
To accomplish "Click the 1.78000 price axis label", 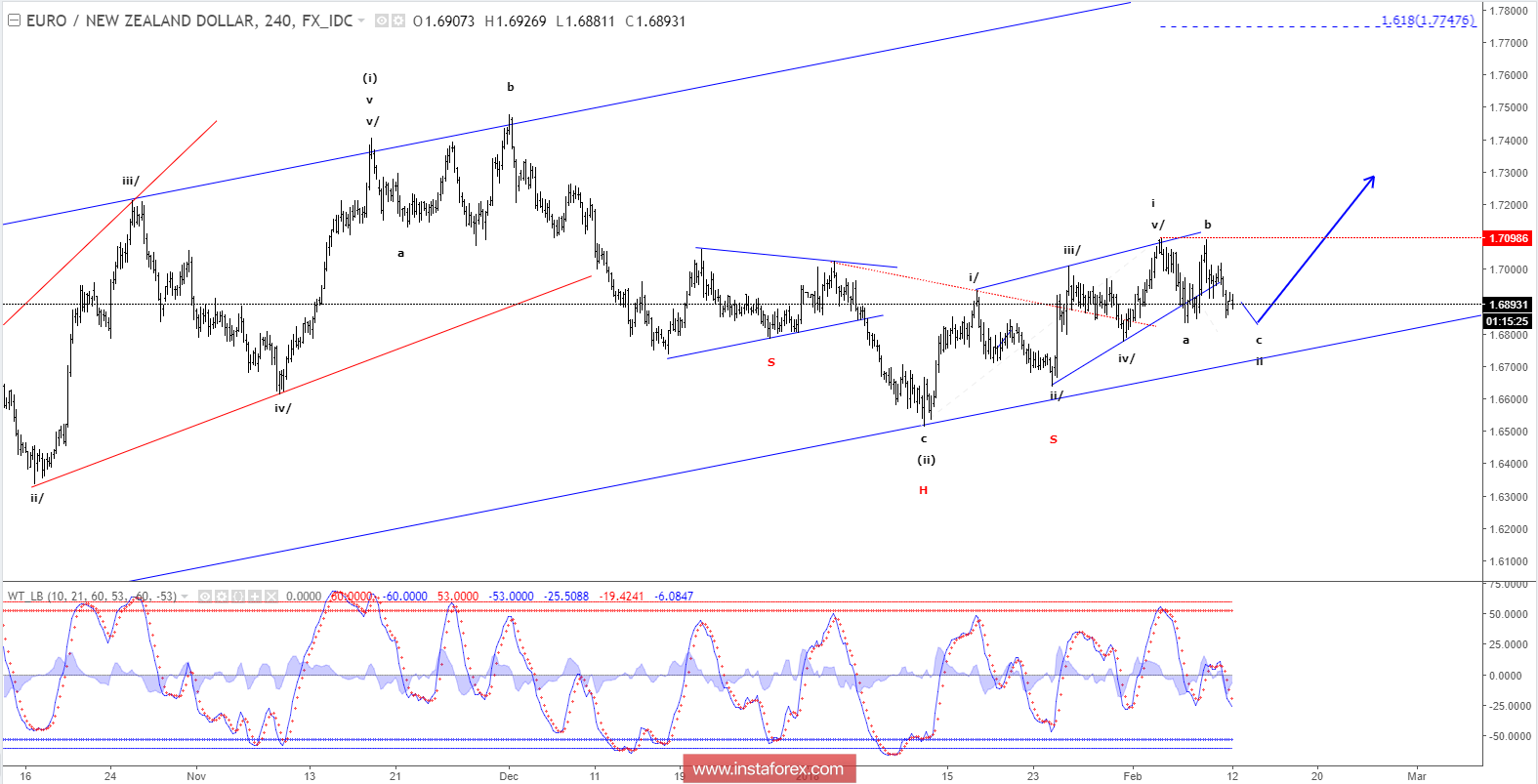I will (x=1511, y=11).
